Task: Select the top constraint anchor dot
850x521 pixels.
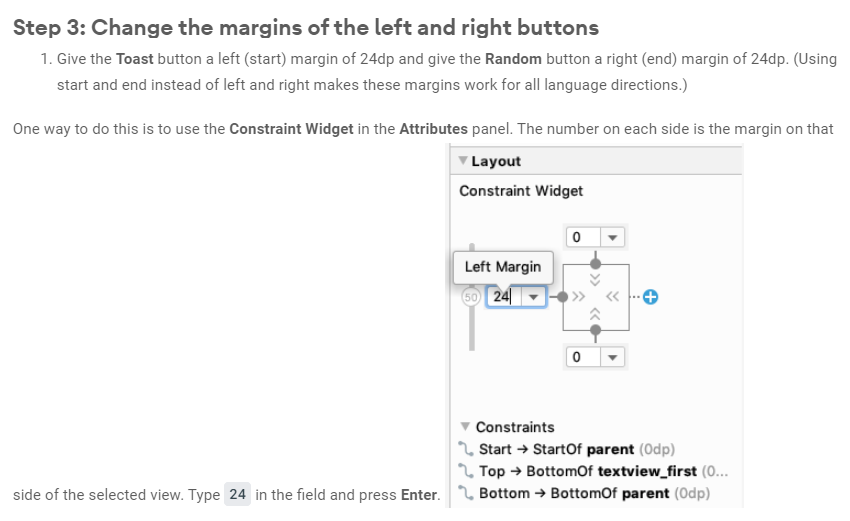Action: (x=595, y=264)
